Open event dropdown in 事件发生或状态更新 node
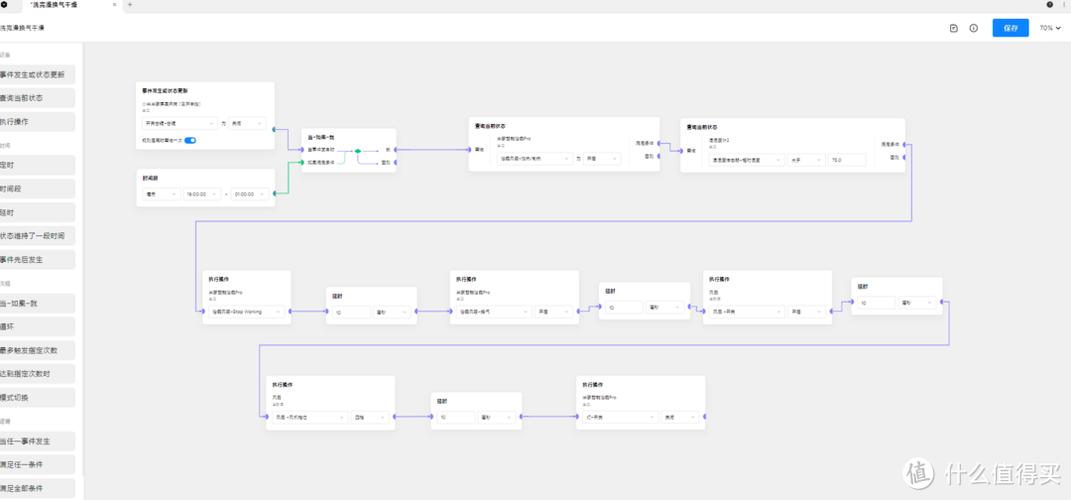1071x500 pixels. pos(179,124)
